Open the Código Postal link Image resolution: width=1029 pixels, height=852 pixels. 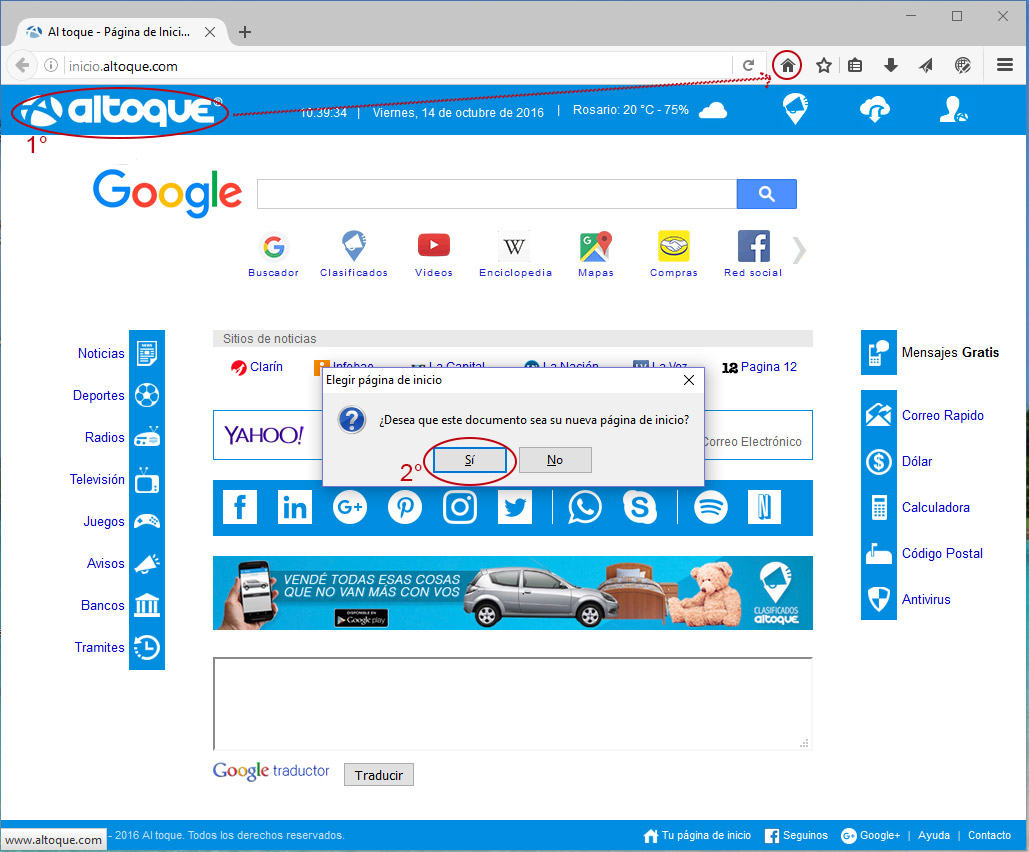[942, 553]
